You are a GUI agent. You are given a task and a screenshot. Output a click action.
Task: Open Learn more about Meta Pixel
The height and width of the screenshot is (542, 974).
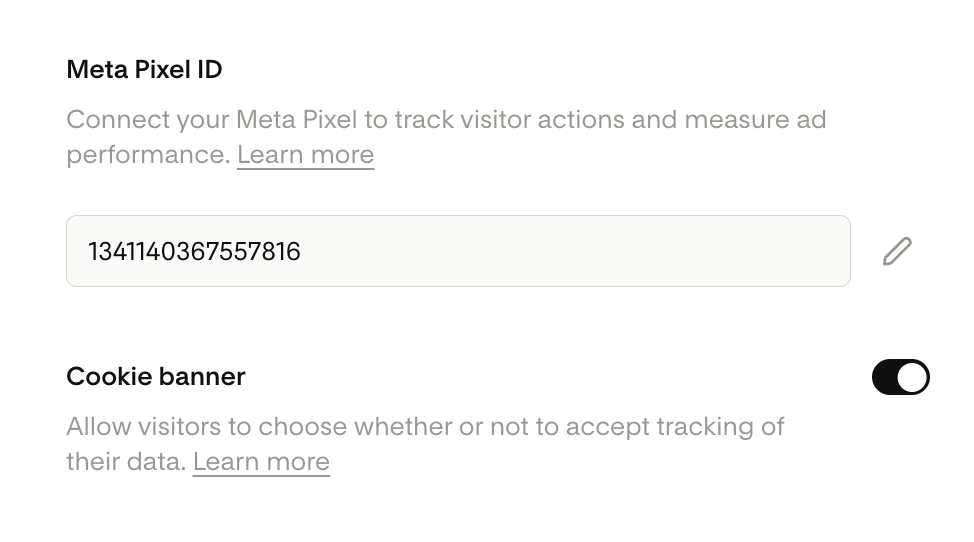coord(305,155)
